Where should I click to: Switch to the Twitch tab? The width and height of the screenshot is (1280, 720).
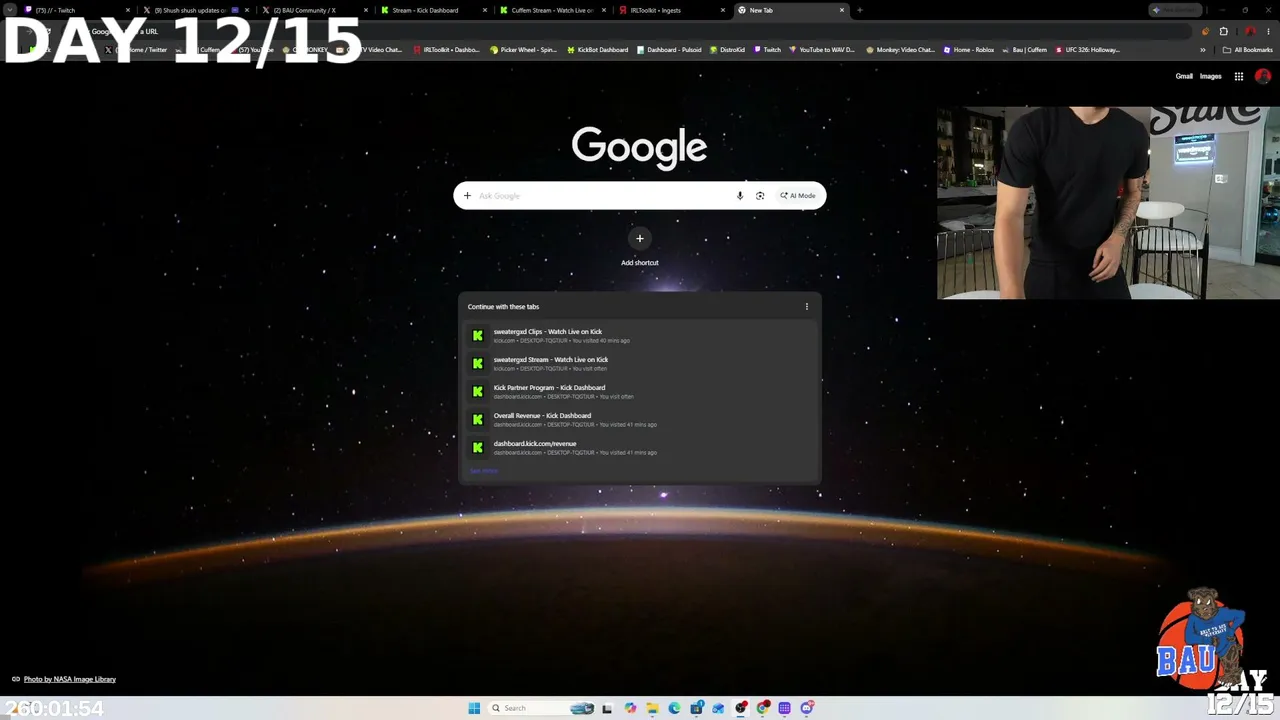coord(78,10)
